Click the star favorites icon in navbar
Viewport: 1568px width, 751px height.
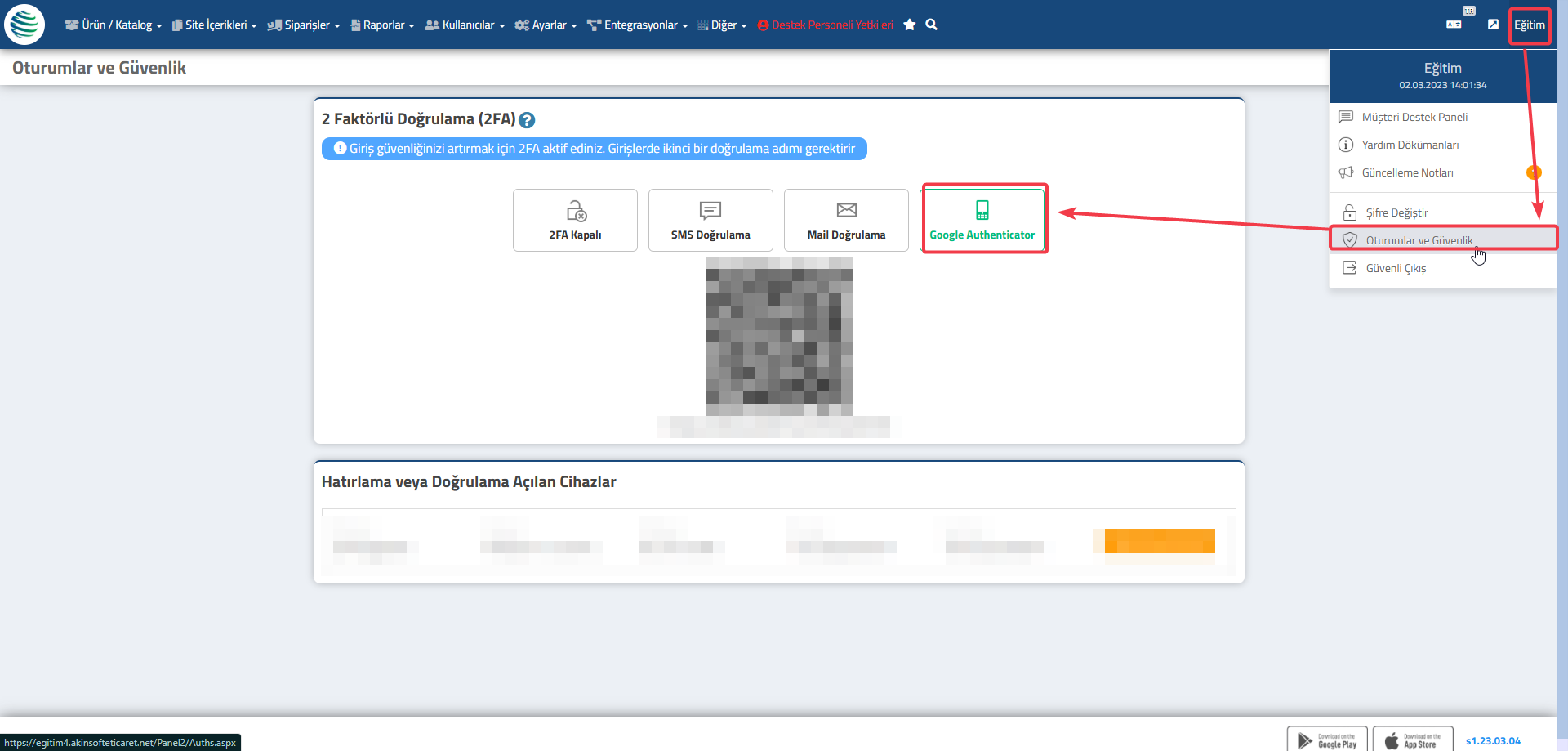909,25
